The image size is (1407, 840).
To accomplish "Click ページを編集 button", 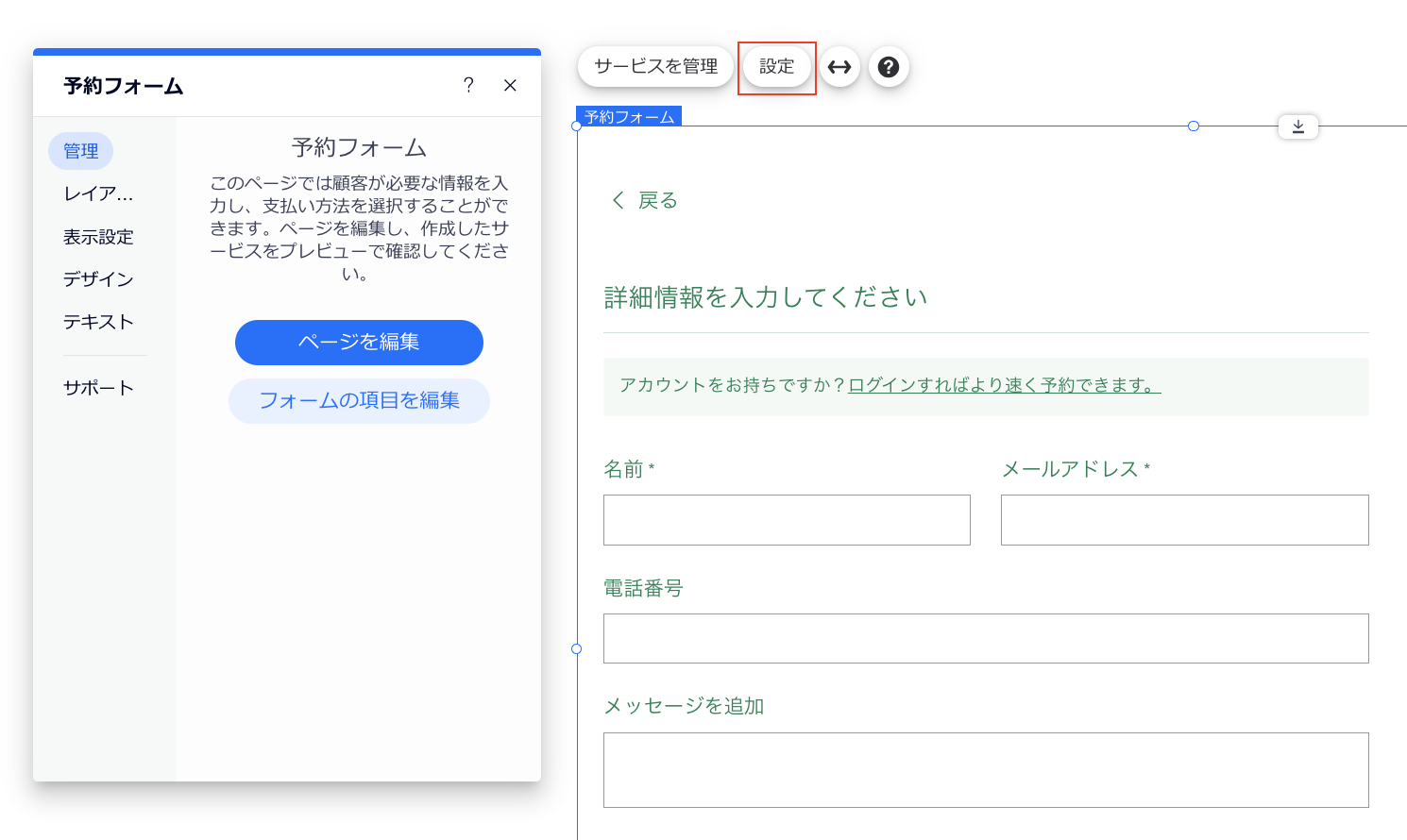I will [359, 342].
